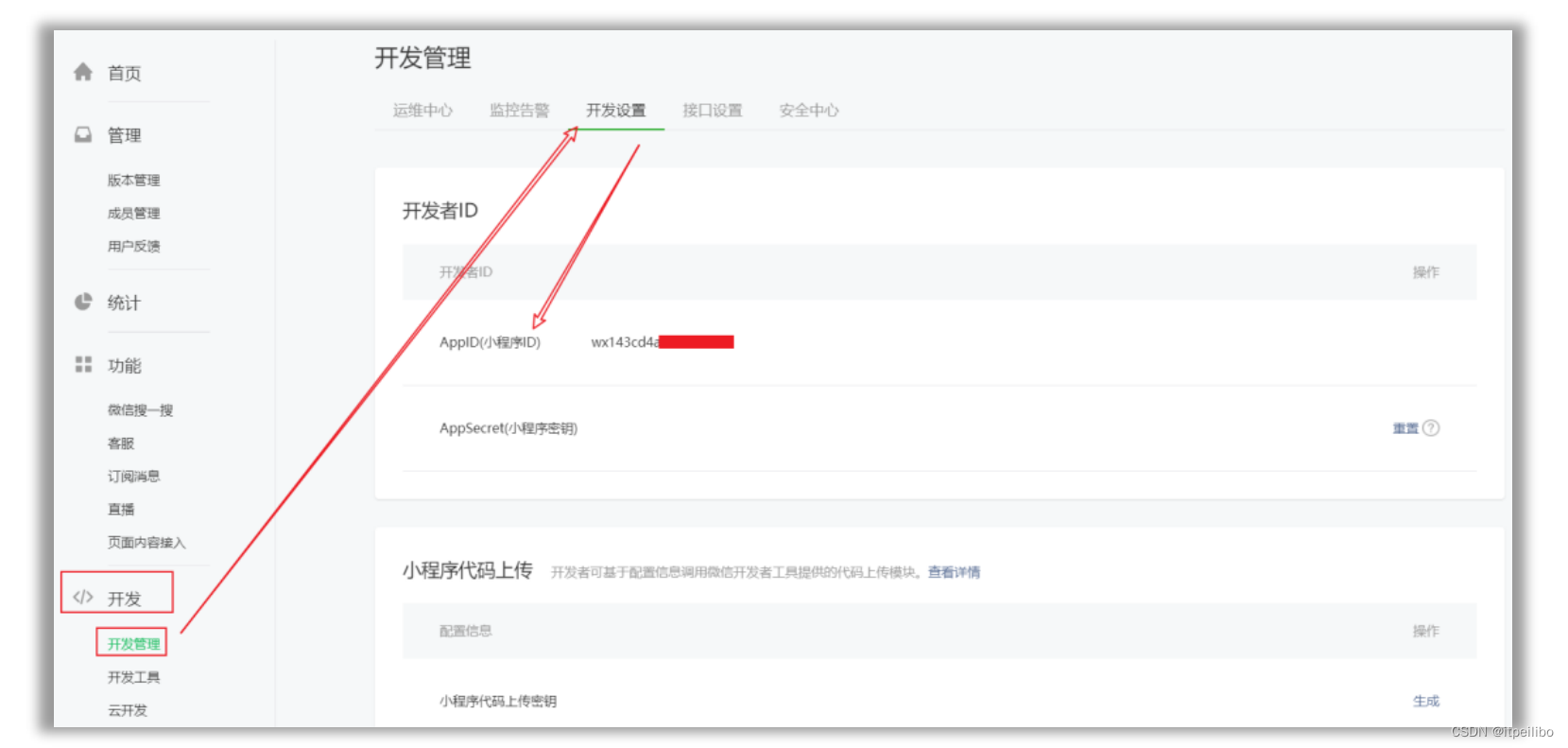
Task: Click the home icon beside 首页
Action: [83, 72]
